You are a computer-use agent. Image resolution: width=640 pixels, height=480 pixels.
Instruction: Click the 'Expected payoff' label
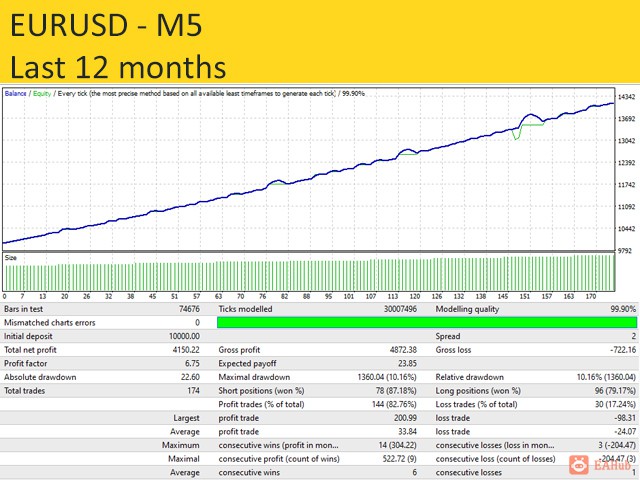[247, 363]
